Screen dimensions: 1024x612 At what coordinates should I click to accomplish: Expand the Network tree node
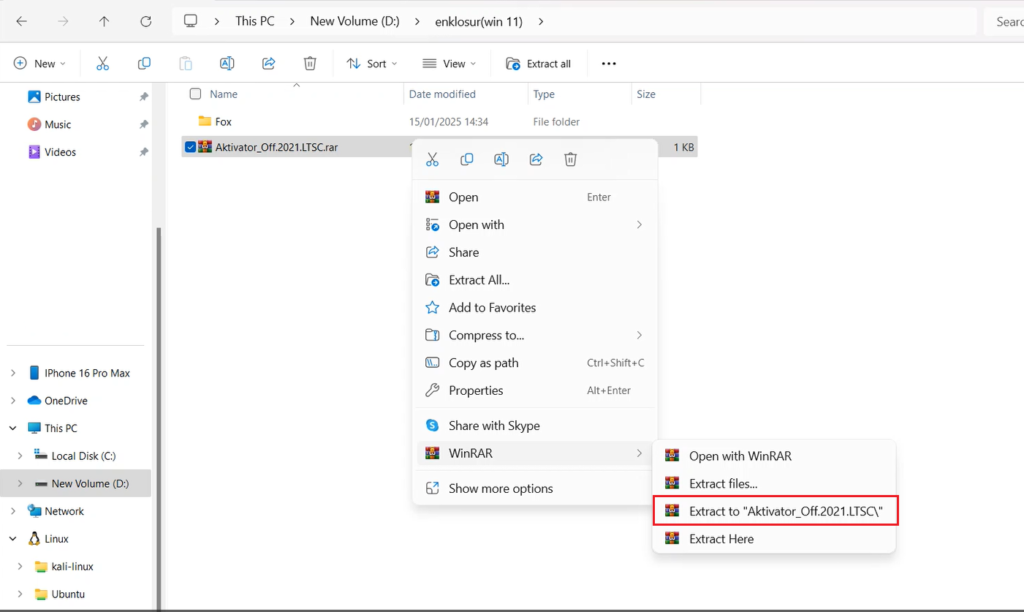(13, 511)
